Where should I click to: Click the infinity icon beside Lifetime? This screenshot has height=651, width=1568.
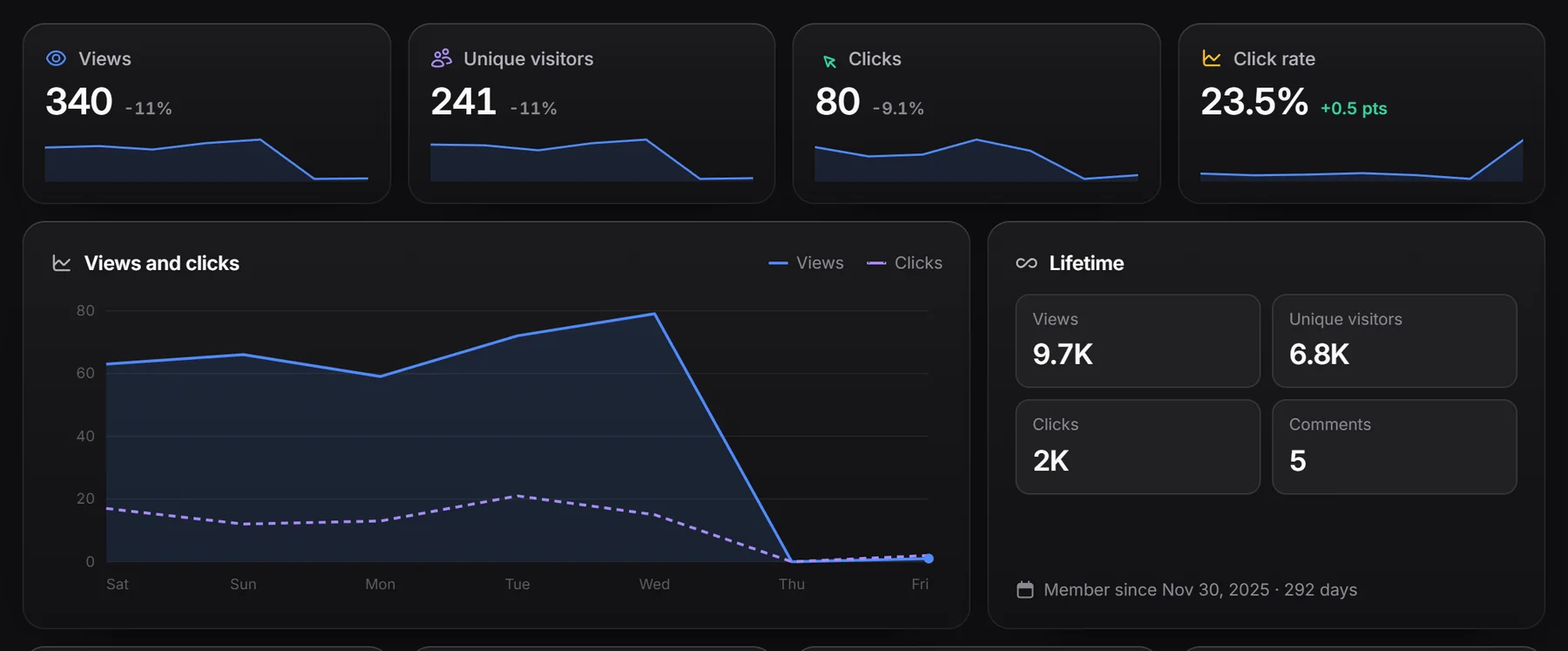point(1026,263)
